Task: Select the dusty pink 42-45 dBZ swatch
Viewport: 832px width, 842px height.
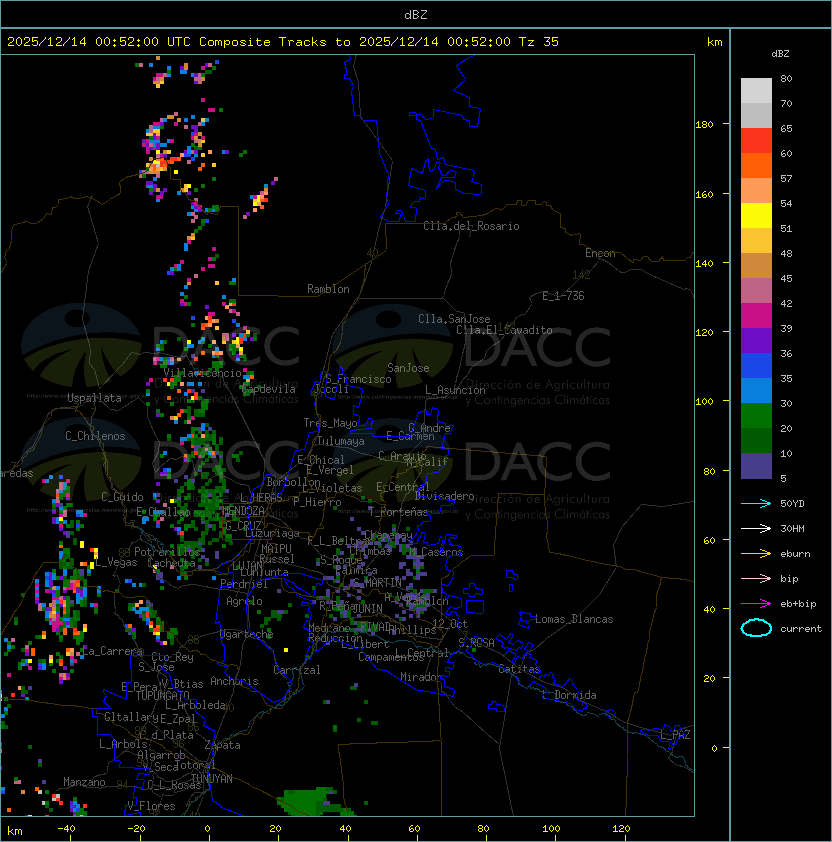Action: pyautogui.click(x=756, y=291)
